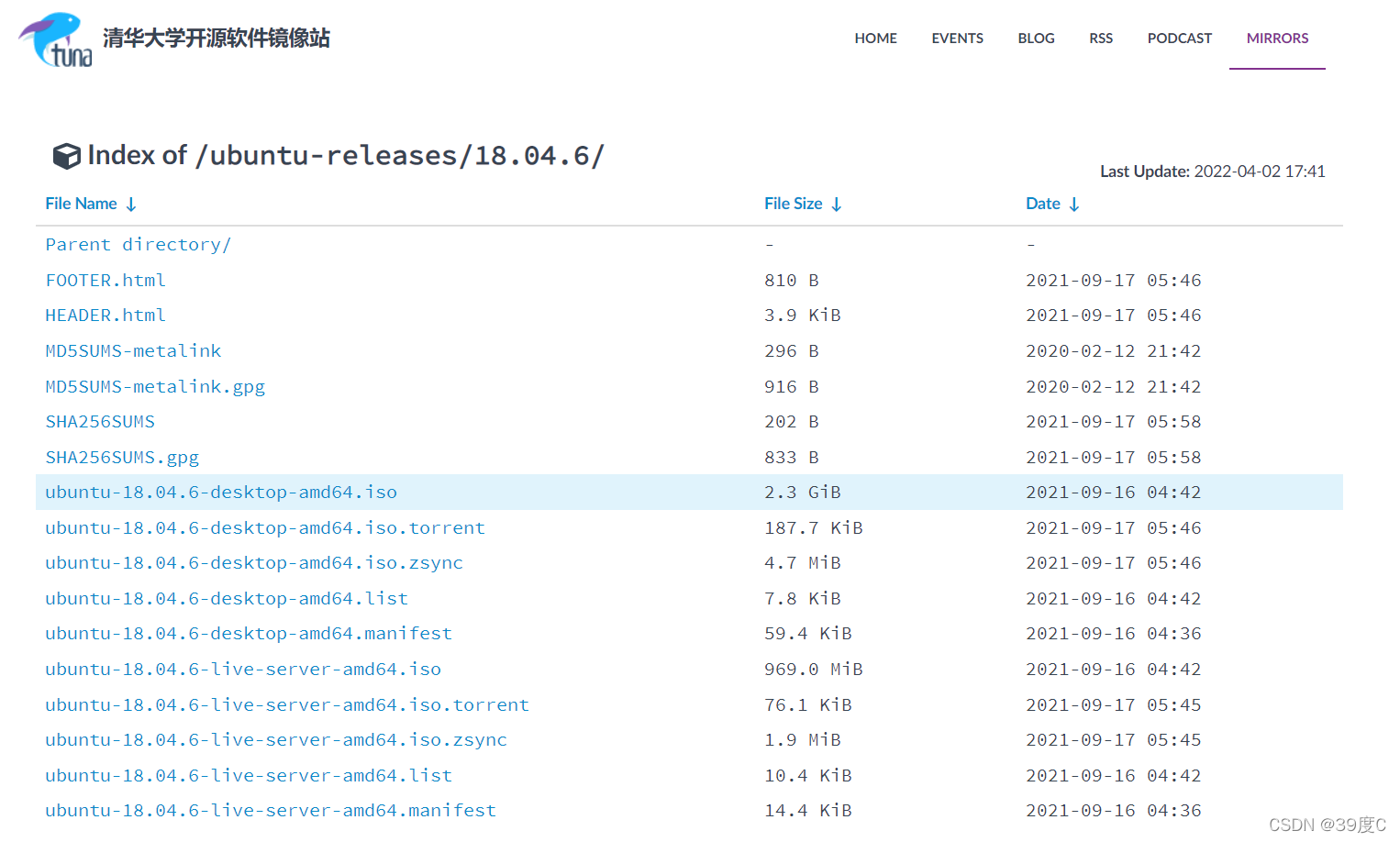The height and width of the screenshot is (842, 1400).
Task: Open the HOME menu item
Action: 876,39
